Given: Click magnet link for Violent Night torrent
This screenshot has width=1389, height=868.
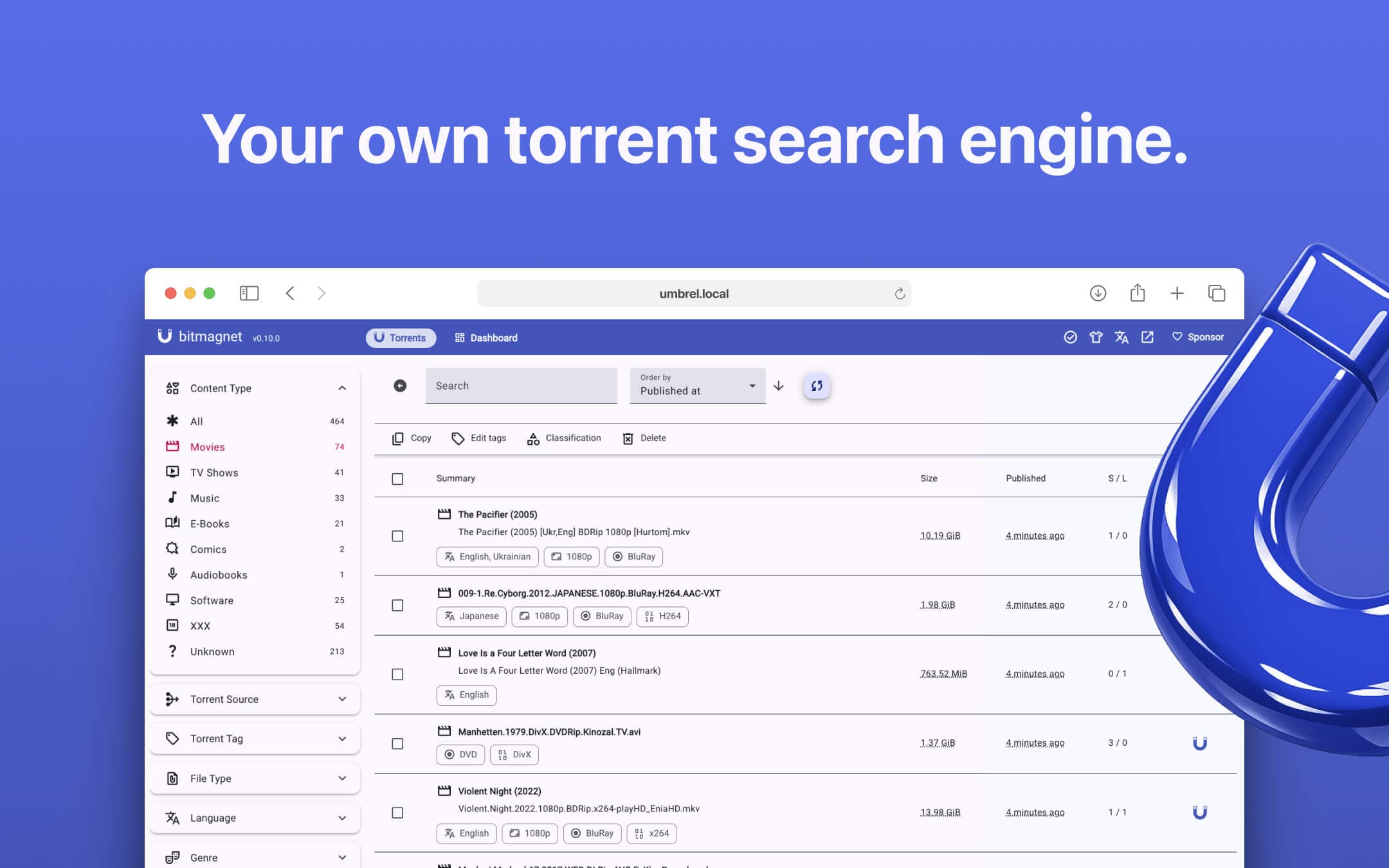Looking at the screenshot, I should click(1200, 813).
